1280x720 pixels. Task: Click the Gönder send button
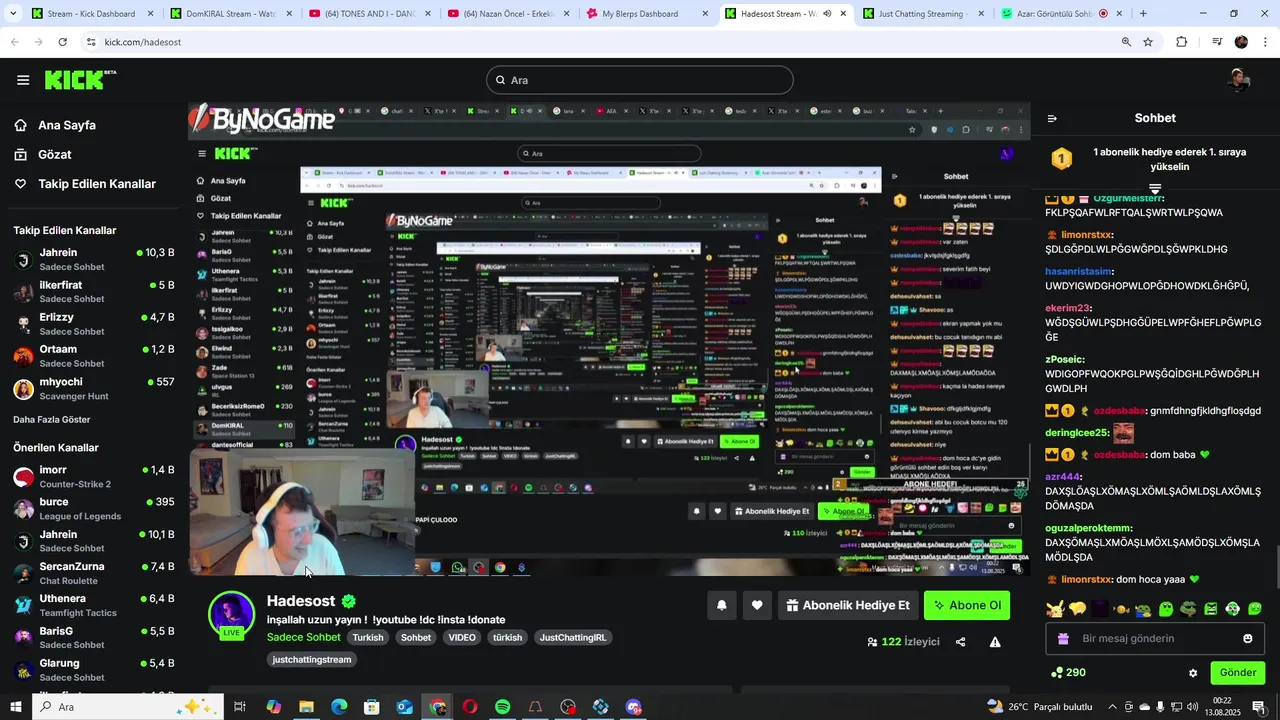pyautogui.click(x=1237, y=672)
